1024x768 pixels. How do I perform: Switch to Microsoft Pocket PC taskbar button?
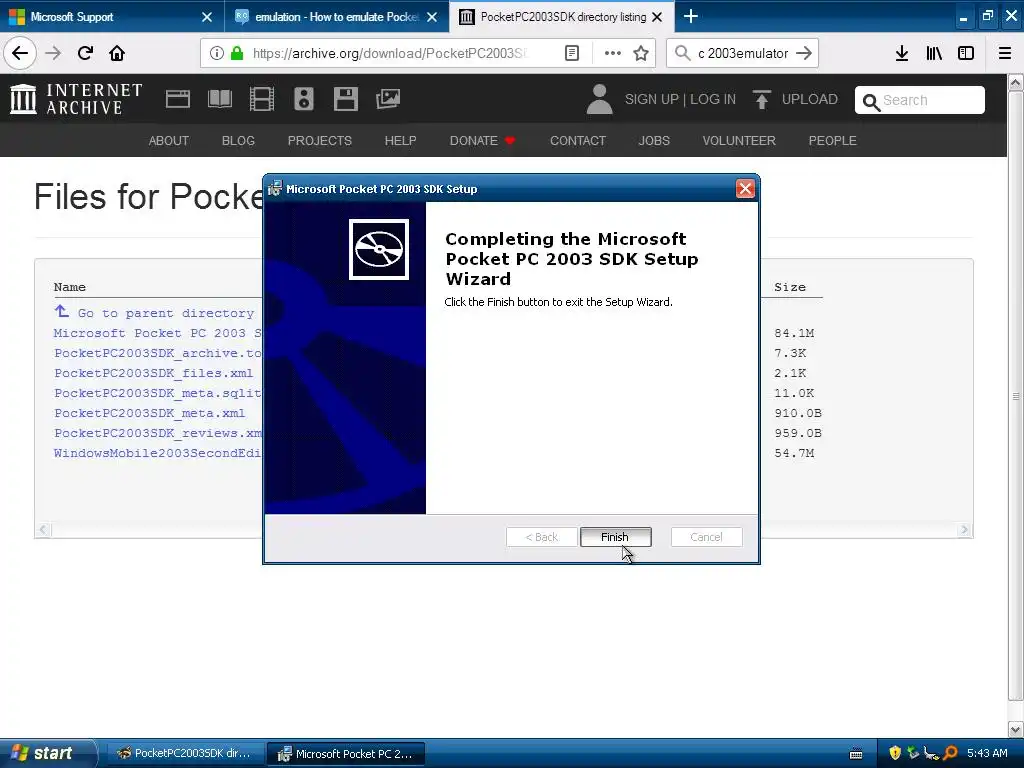coord(346,754)
